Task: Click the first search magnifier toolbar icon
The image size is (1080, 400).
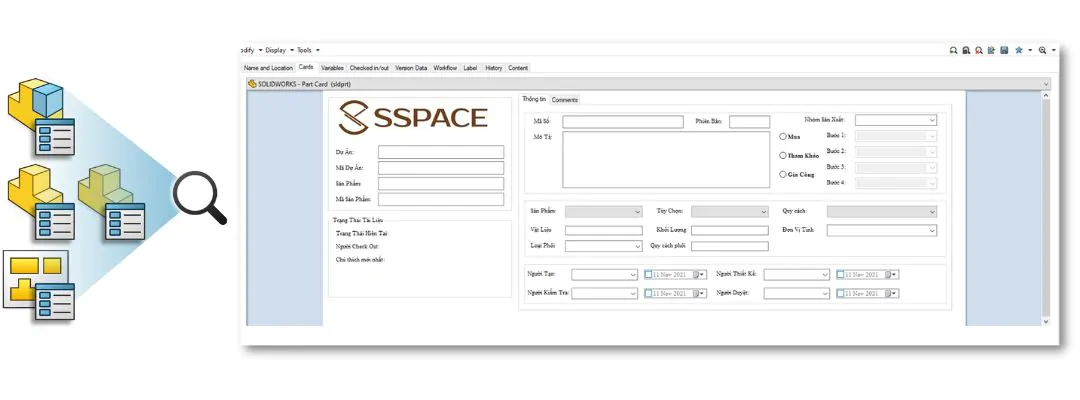Action: pos(953,50)
